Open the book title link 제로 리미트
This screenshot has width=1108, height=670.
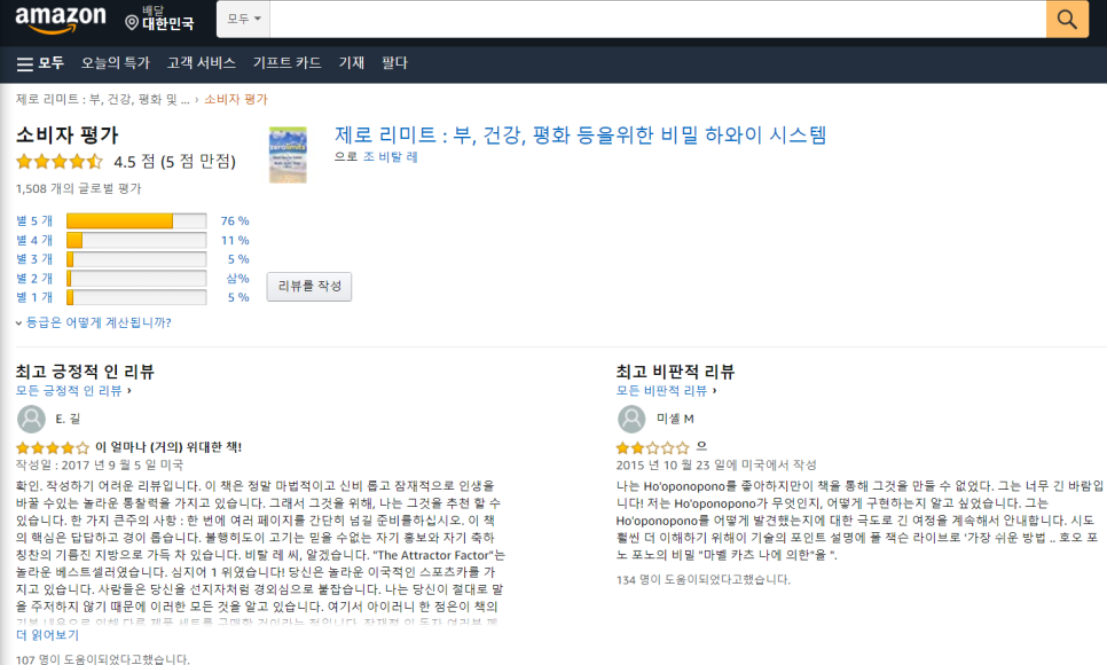coord(580,135)
